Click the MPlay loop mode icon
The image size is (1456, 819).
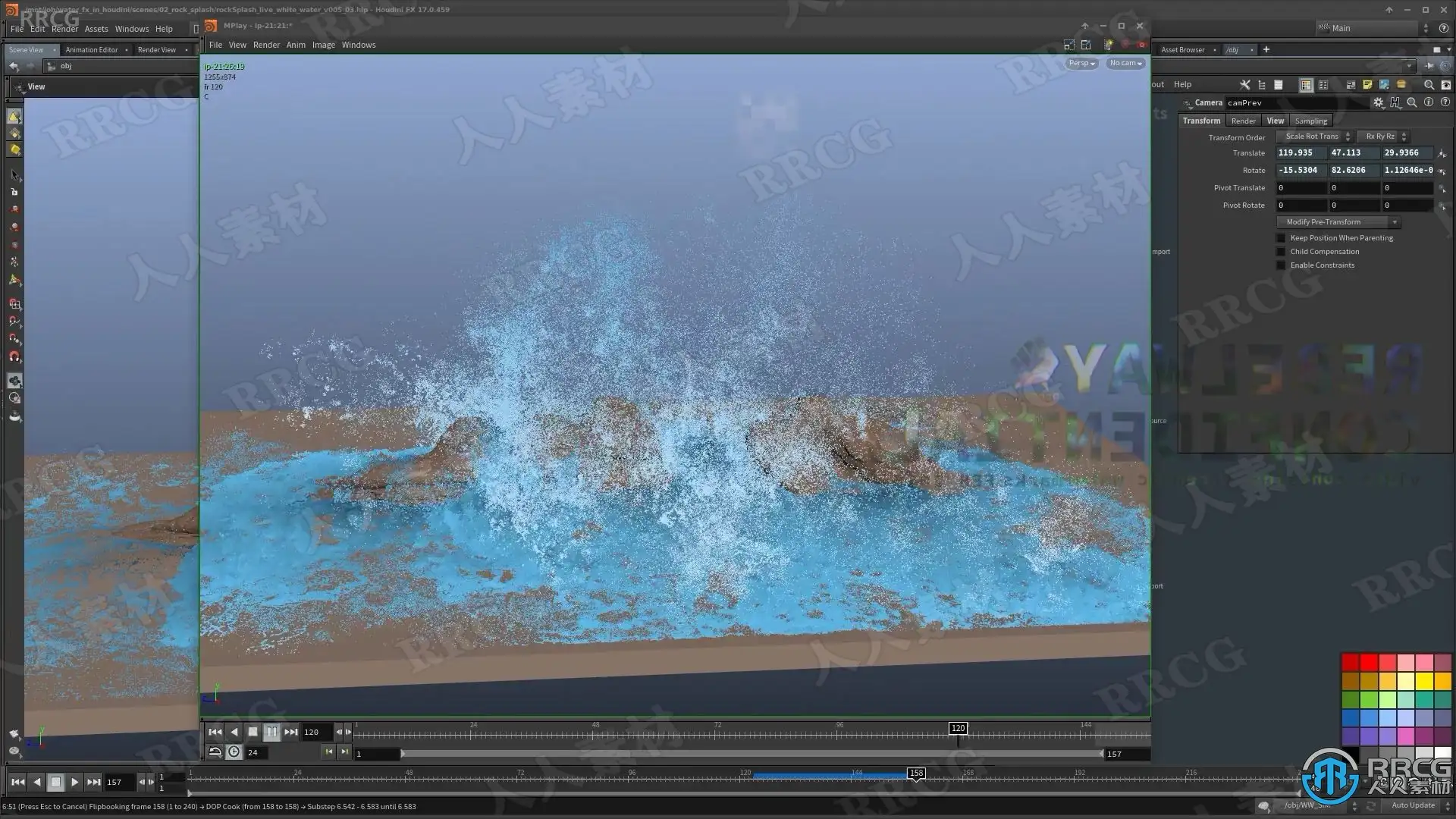pos(215,752)
